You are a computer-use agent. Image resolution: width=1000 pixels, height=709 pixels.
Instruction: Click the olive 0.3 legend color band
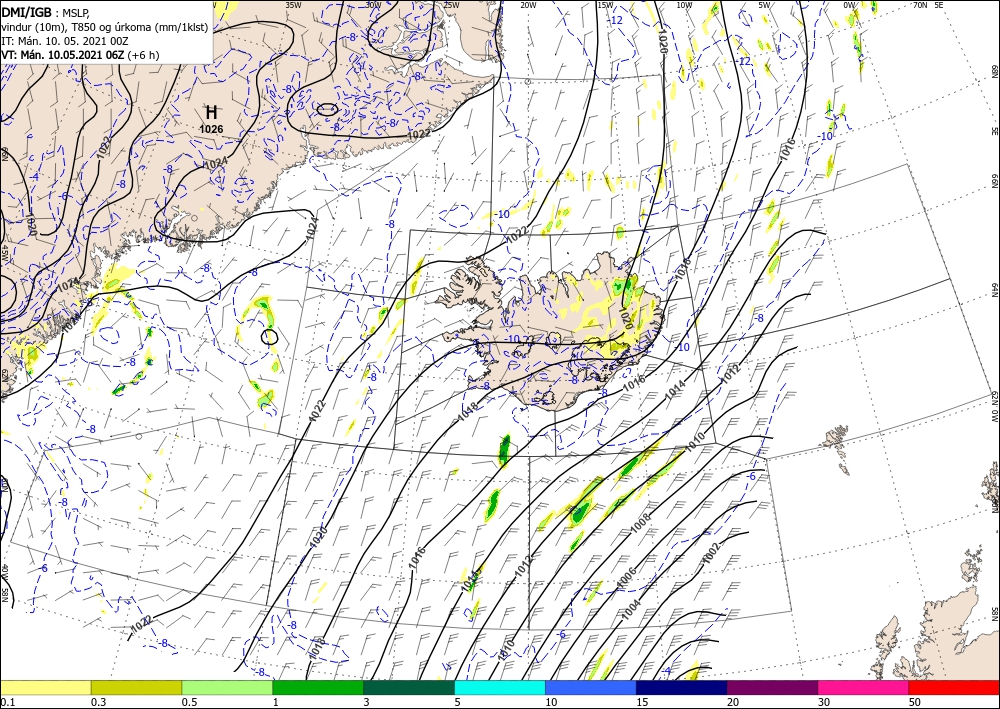point(136,687)
